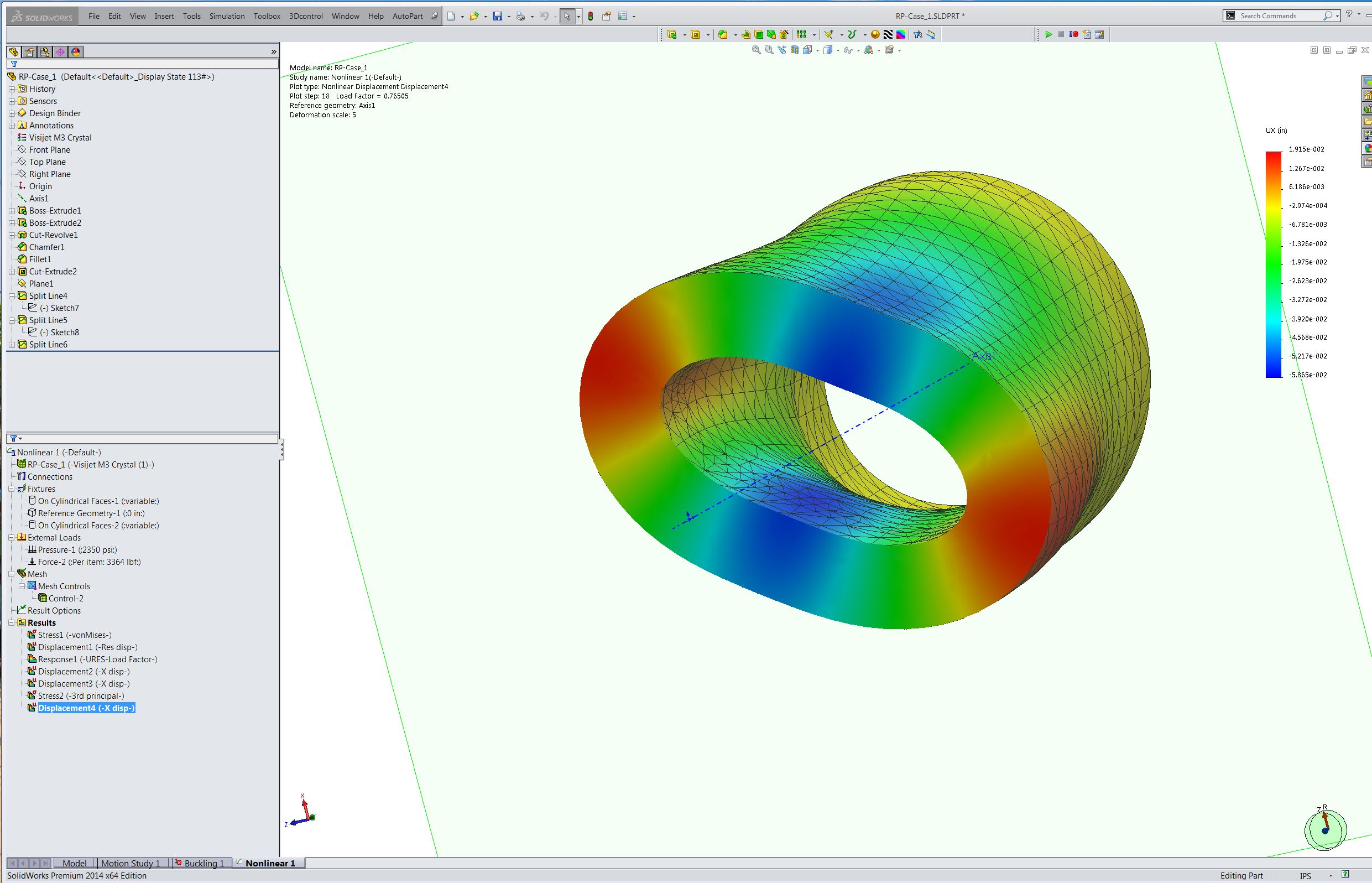The image size is (1372, 883).
Task: Click the Appearances color ball in task pane
Action: pos(1367,148)
